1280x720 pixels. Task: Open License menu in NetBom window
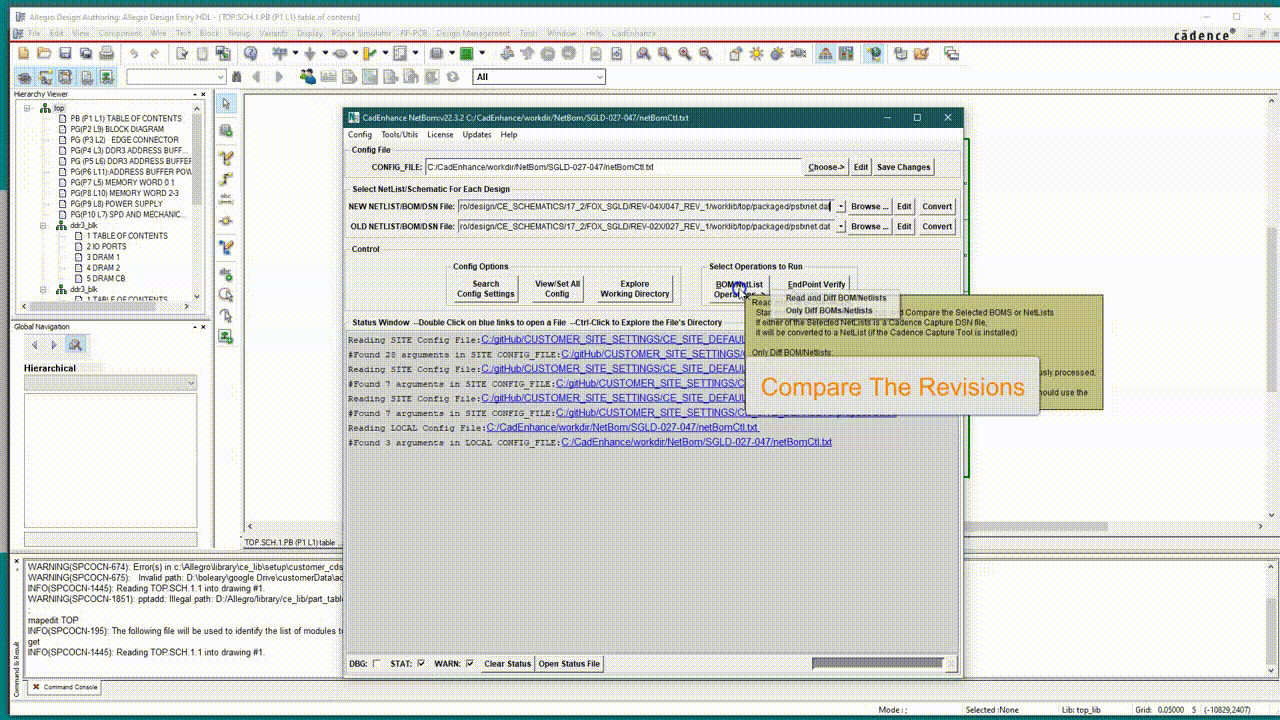(x=440, y=134)
